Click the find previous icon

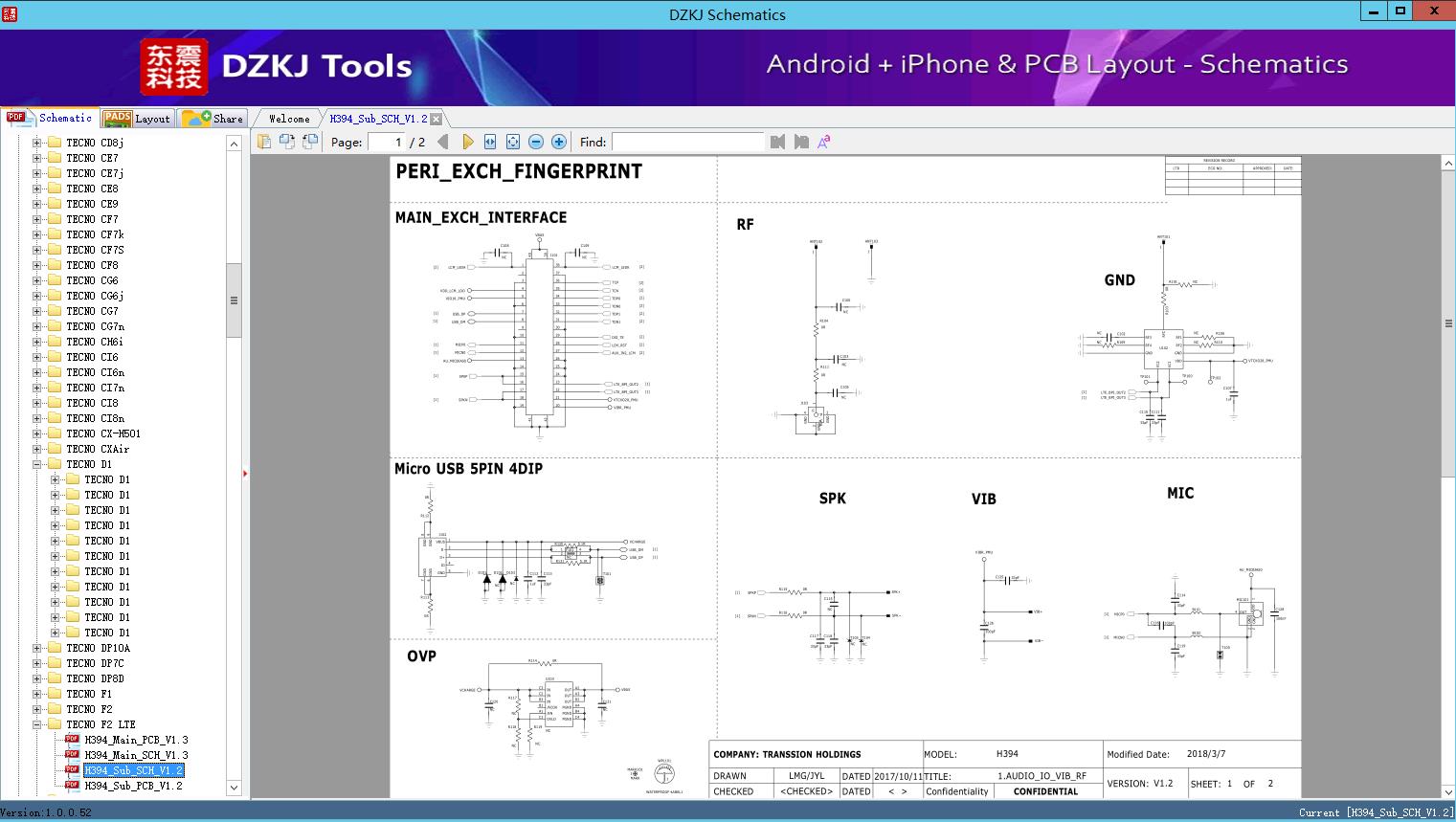[777, 142]
